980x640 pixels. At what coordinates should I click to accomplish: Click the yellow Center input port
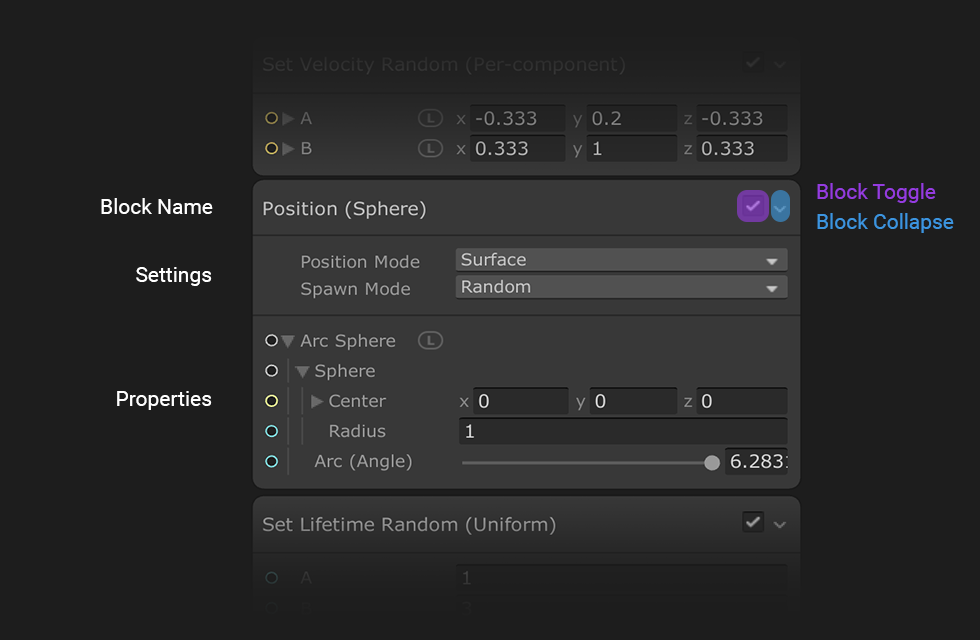coord(271,401)
